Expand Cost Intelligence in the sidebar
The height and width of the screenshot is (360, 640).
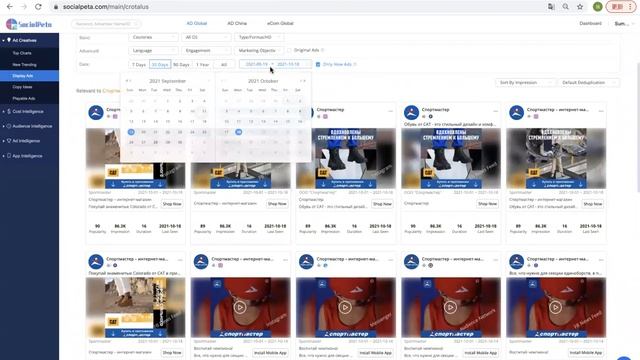(x=29, y=111)
